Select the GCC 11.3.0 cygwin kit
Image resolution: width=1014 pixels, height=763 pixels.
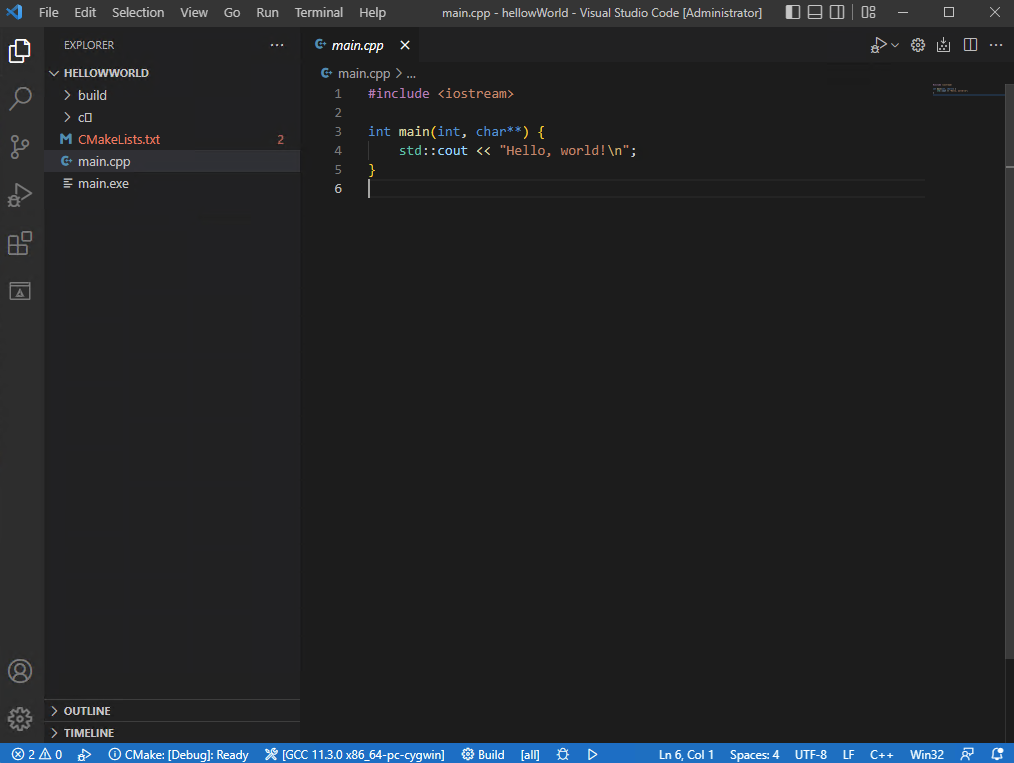353,754
